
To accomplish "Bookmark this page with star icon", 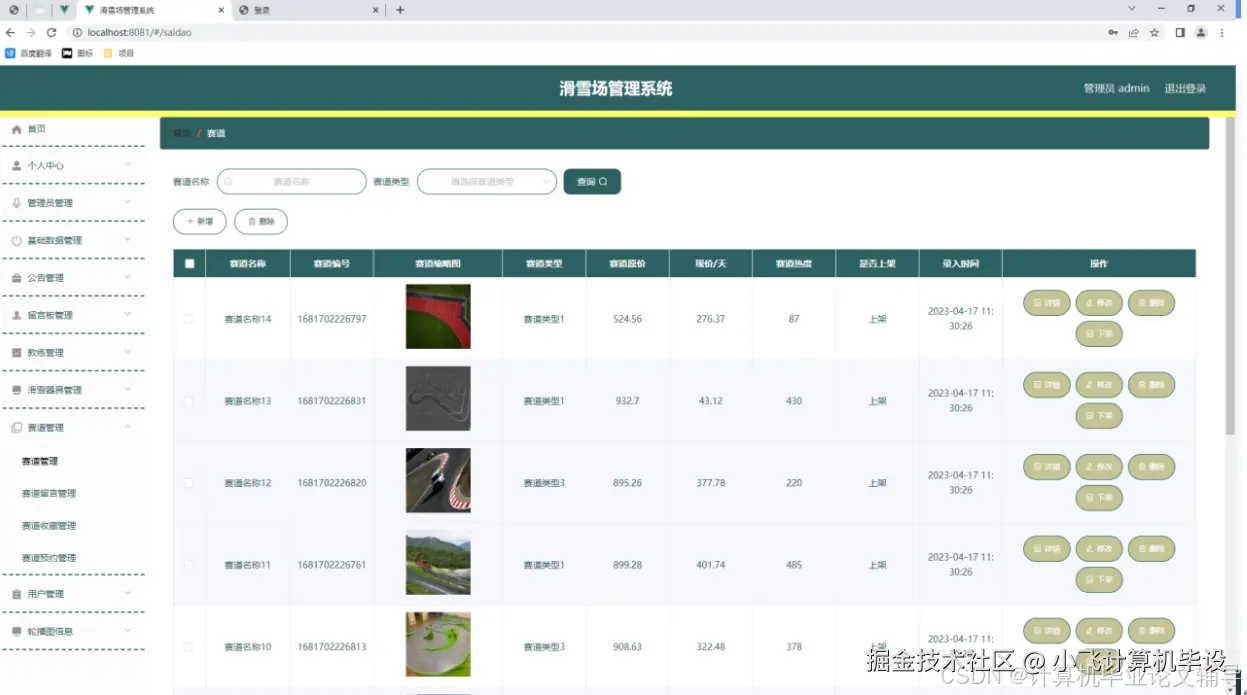I will pos(1154,32).
